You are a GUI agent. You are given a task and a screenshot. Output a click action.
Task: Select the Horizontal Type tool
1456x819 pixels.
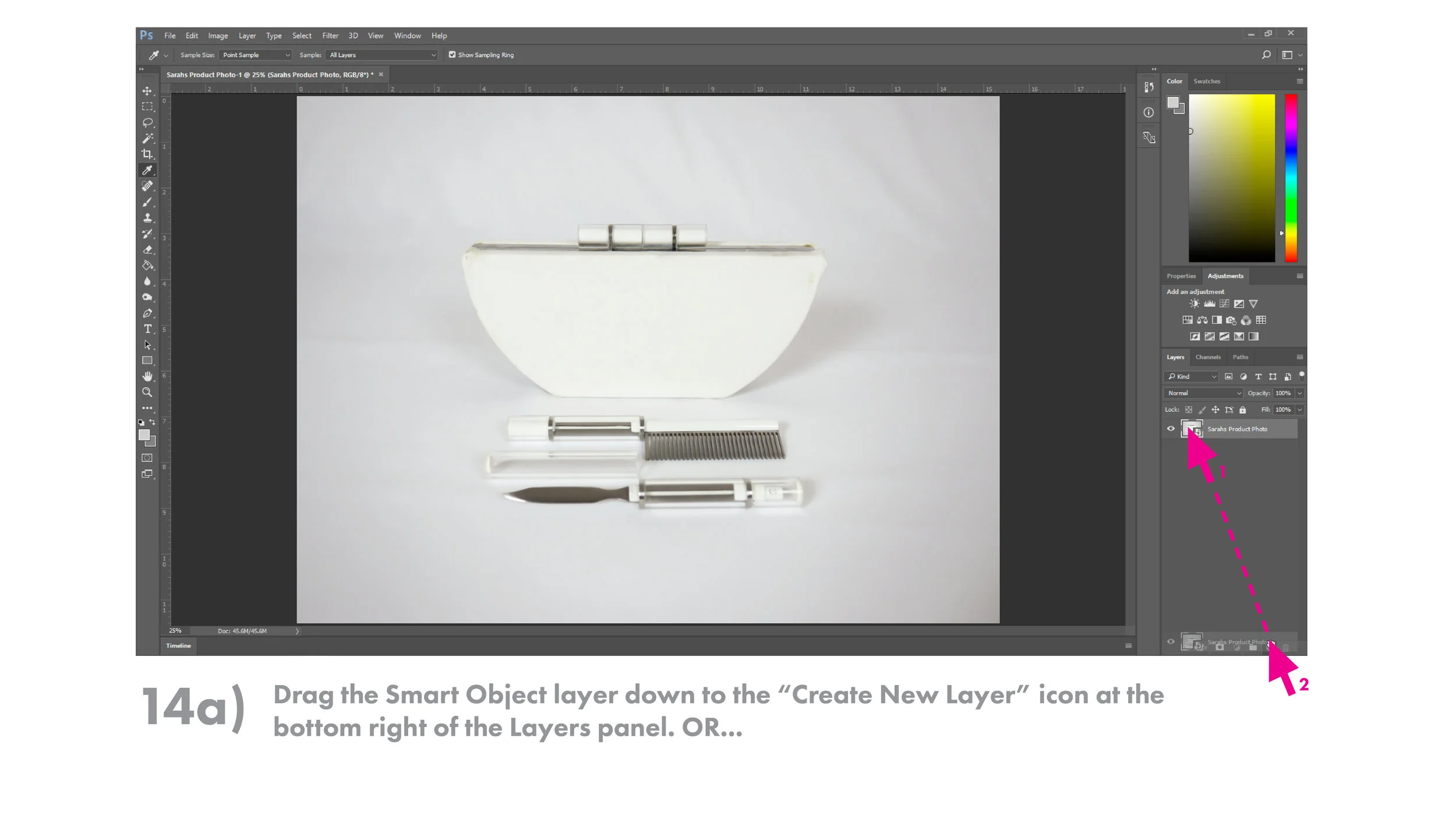[x=147, y=329]
